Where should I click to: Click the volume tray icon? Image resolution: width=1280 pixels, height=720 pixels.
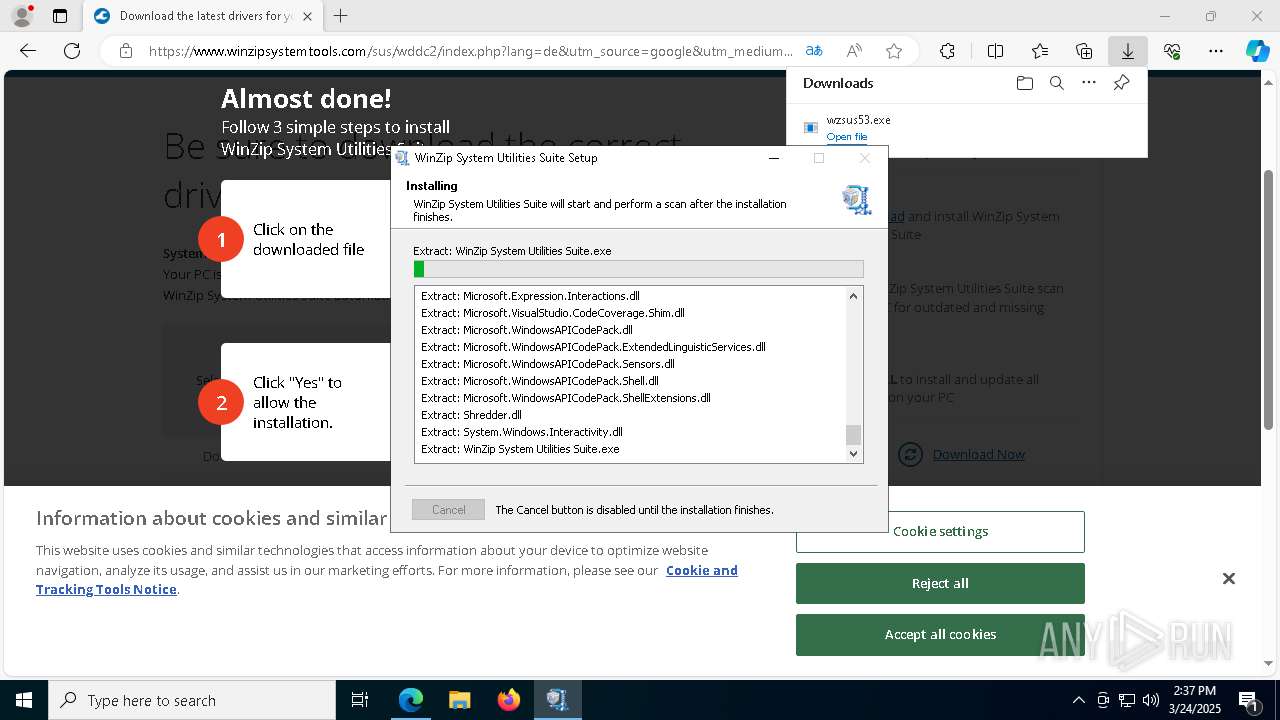pos(1151,700)
